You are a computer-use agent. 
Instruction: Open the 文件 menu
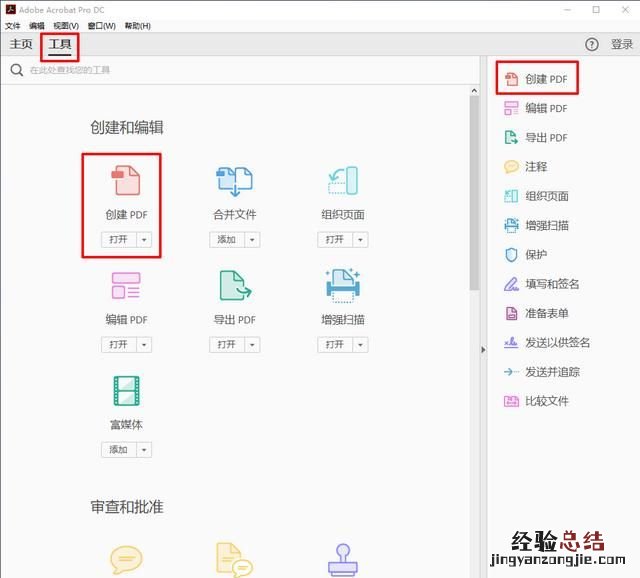pyautogui.click(x=12, y=26)
